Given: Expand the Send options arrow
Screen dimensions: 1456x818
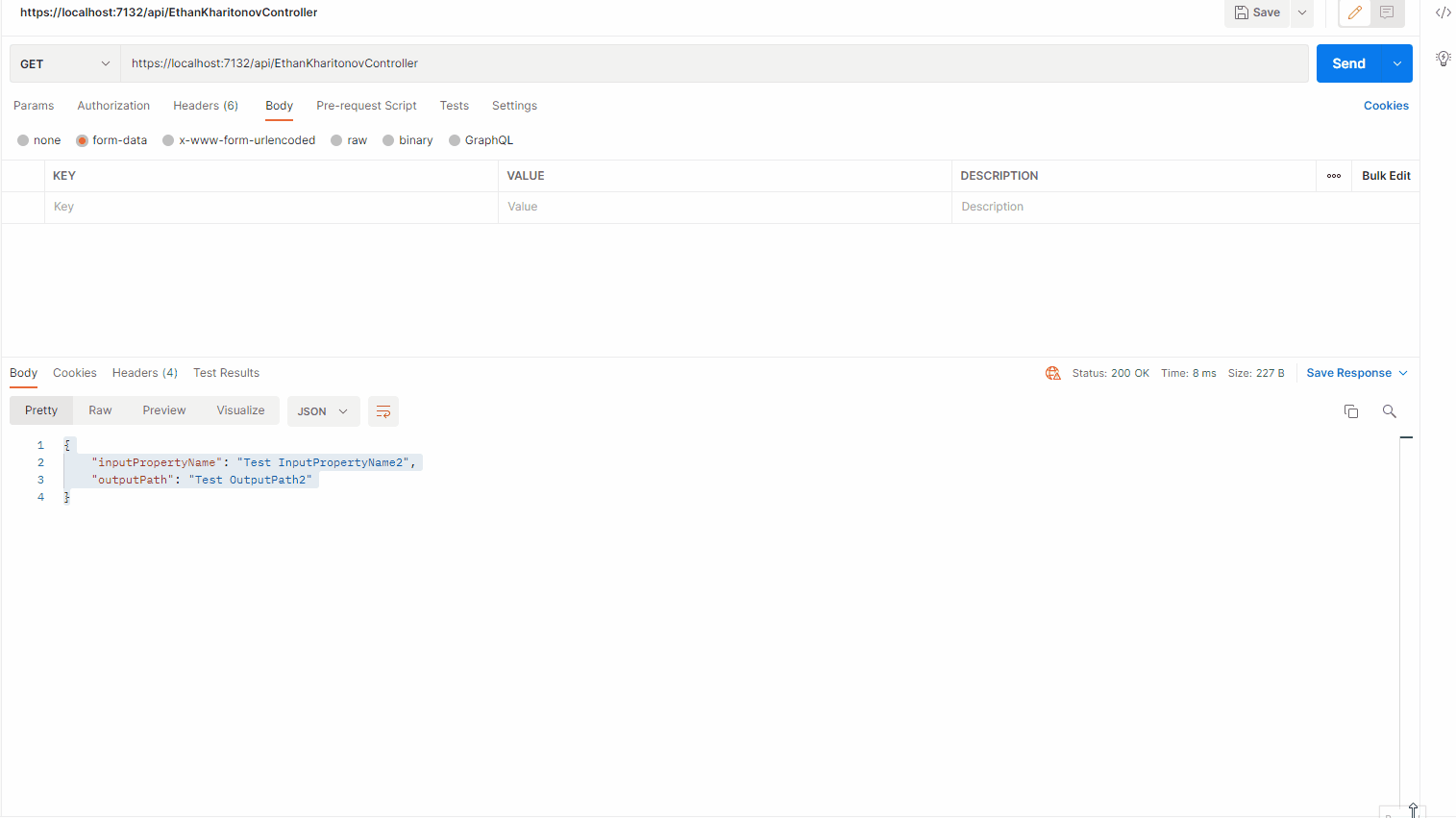Looking at the screenshot, I should pyautogui.click(x=1397, y=63).
